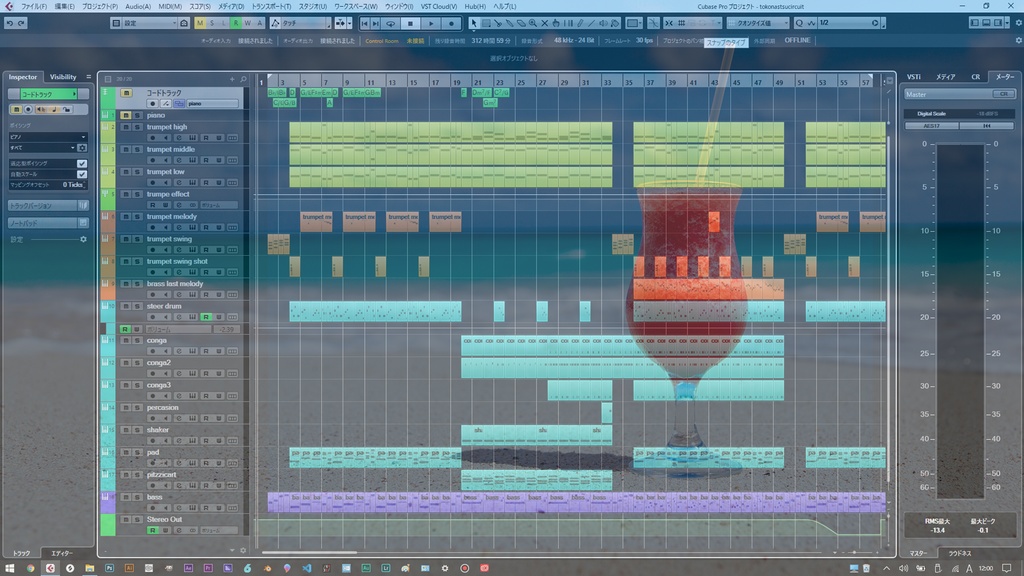
Task: Open Chrome from the taskbar
Action: pyautogui.click(x=30, y=568)
